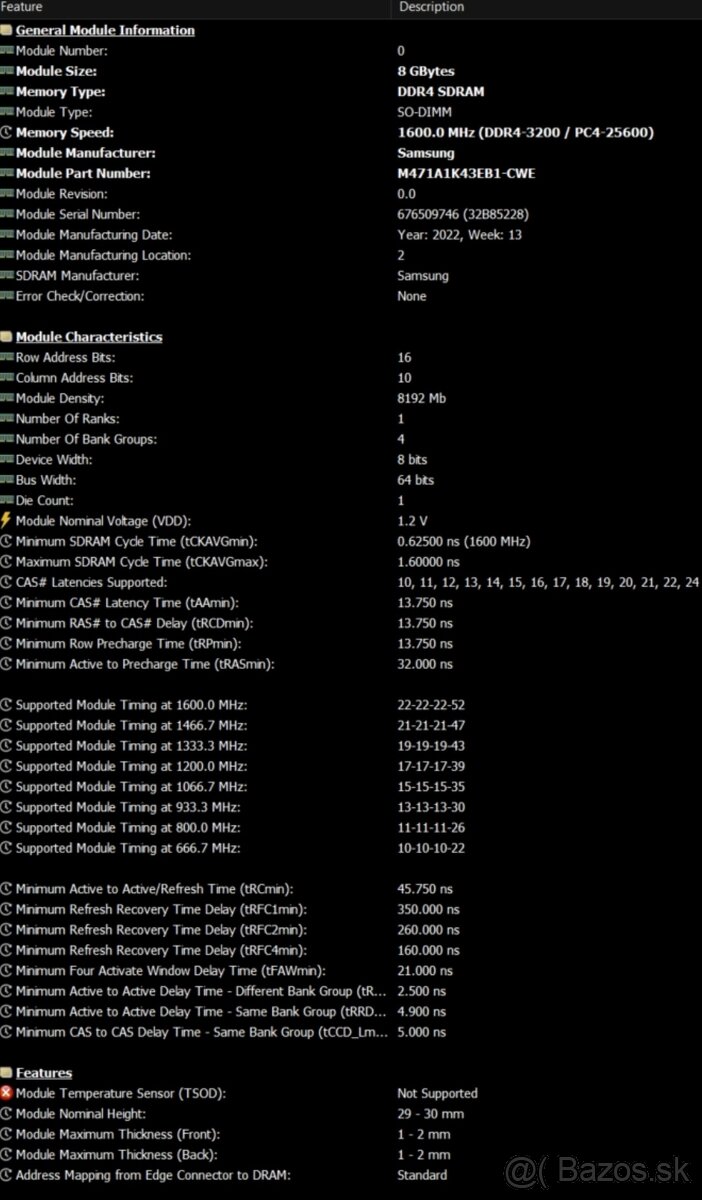Click serial number value 676509746 (32B85228)
The width and height of the screenshot is (702, 1200).
(x=463, y=214)
